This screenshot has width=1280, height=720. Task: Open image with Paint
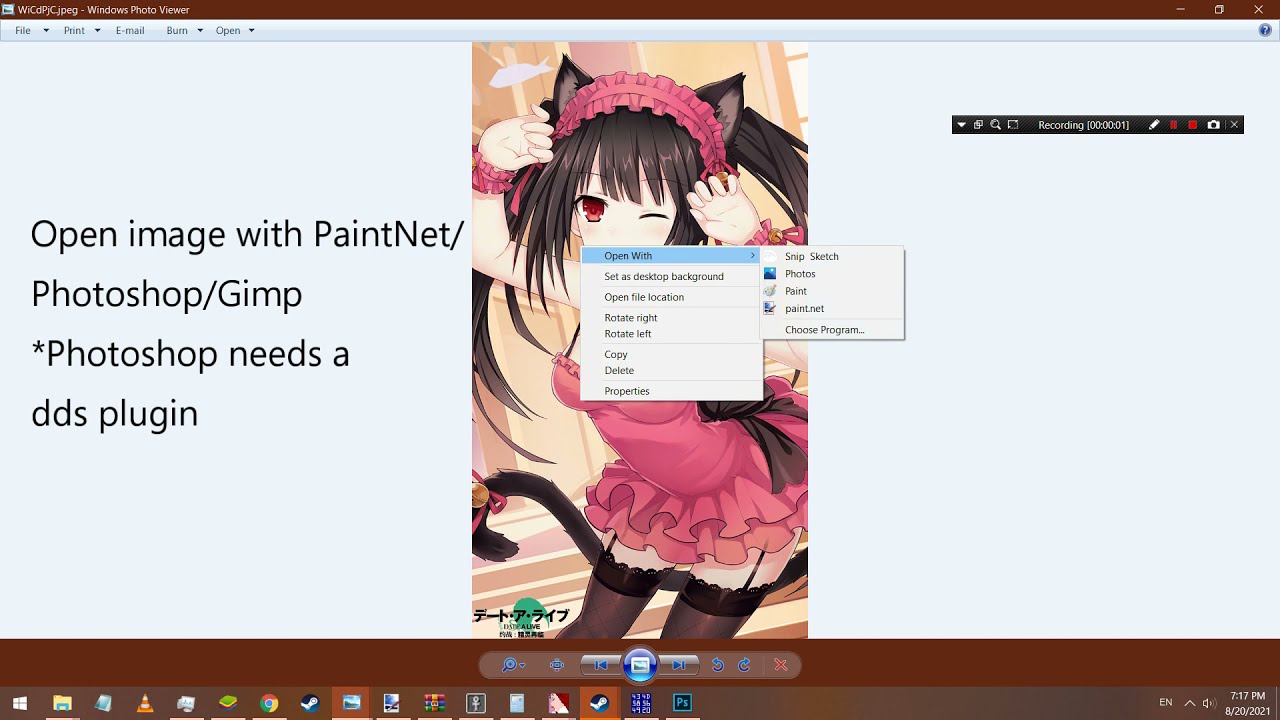tap(832, 291)
